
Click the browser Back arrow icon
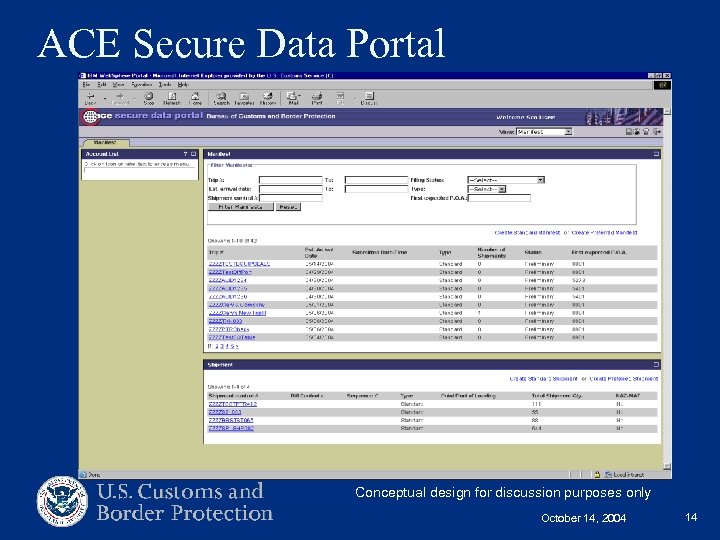(90, 96)
